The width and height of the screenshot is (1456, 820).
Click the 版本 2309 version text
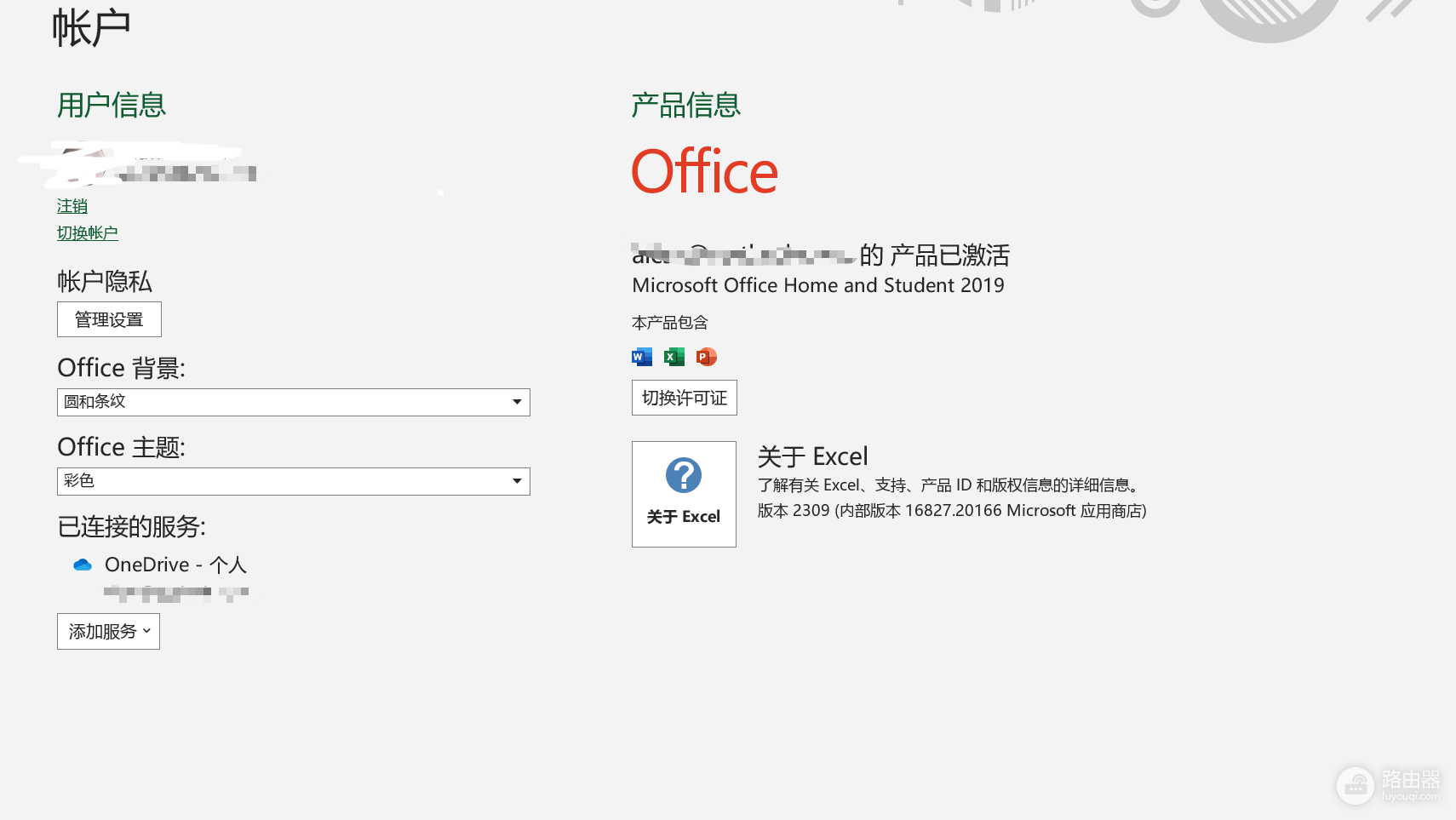pyautogui.click(x=952, y=511)
